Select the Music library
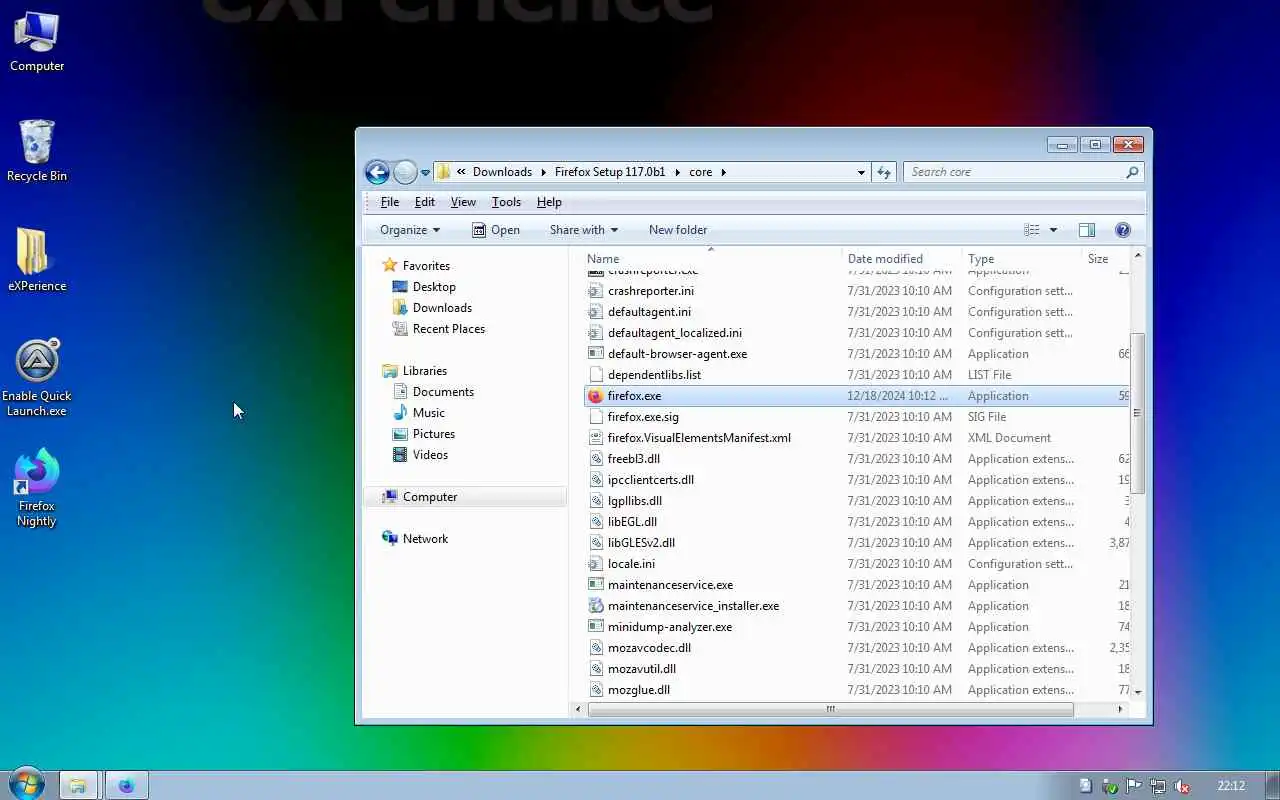Image resolution: width=1280 pixels, height=800 pixels. coord(429,413)
